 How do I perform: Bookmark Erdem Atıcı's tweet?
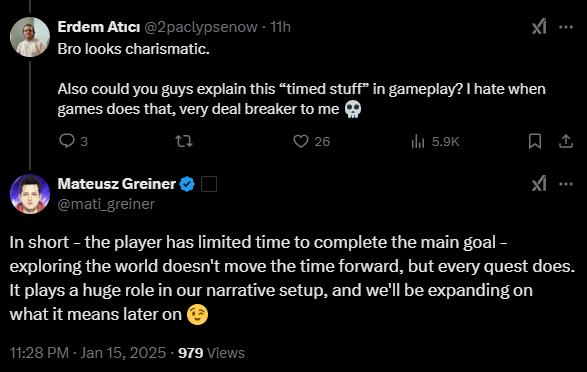pyautogui.click(x=535, y=141)
